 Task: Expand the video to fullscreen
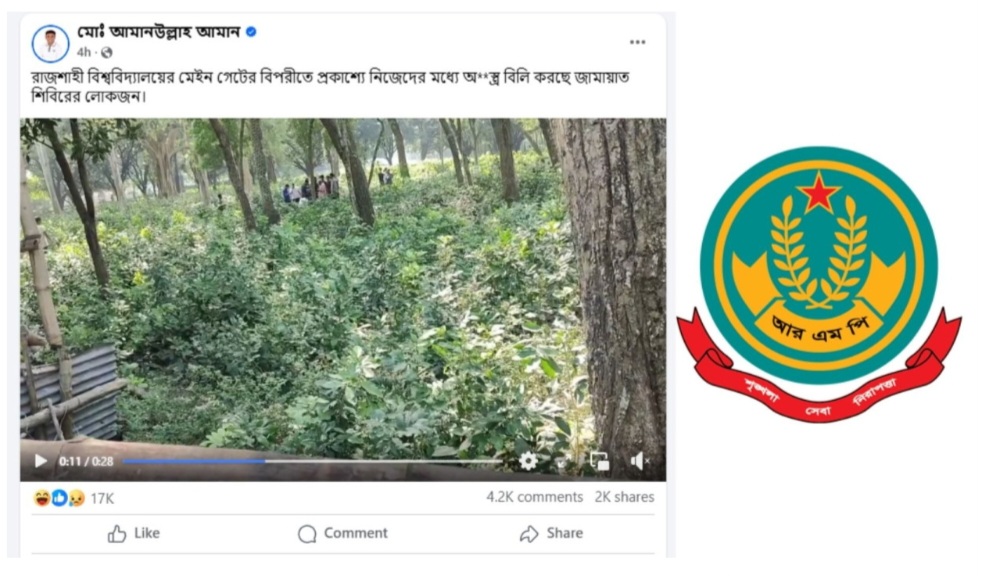pos(562,462)
